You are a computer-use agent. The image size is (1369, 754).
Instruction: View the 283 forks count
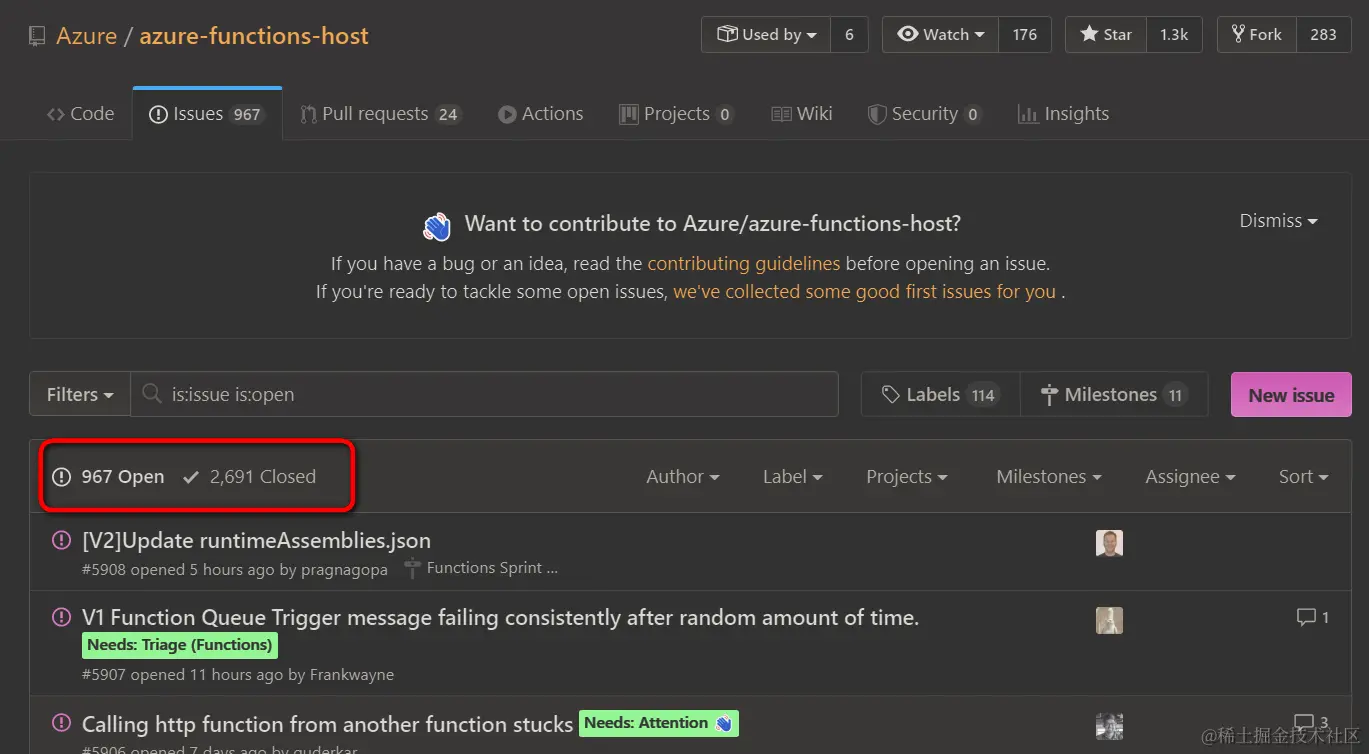click(1323, 35)
